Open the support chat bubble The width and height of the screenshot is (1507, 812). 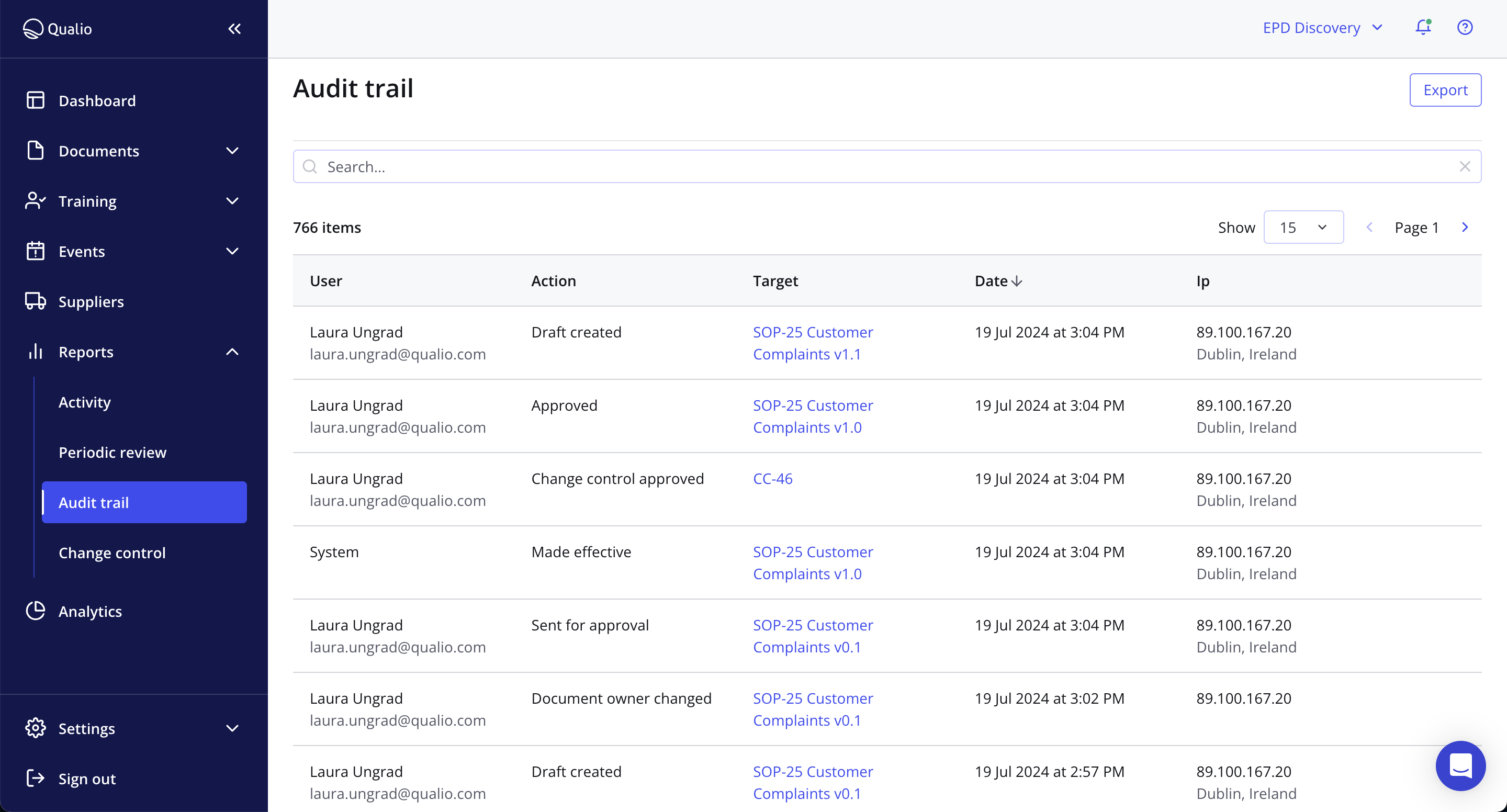point(1460,766)
